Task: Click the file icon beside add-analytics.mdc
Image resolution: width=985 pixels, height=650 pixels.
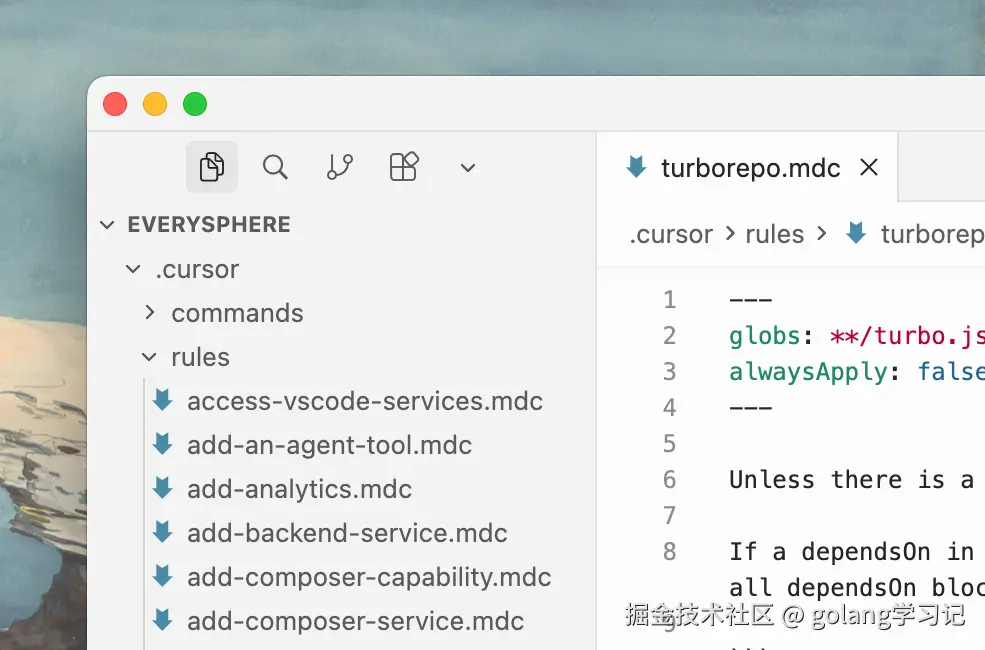Action: (x=162, y=489)
